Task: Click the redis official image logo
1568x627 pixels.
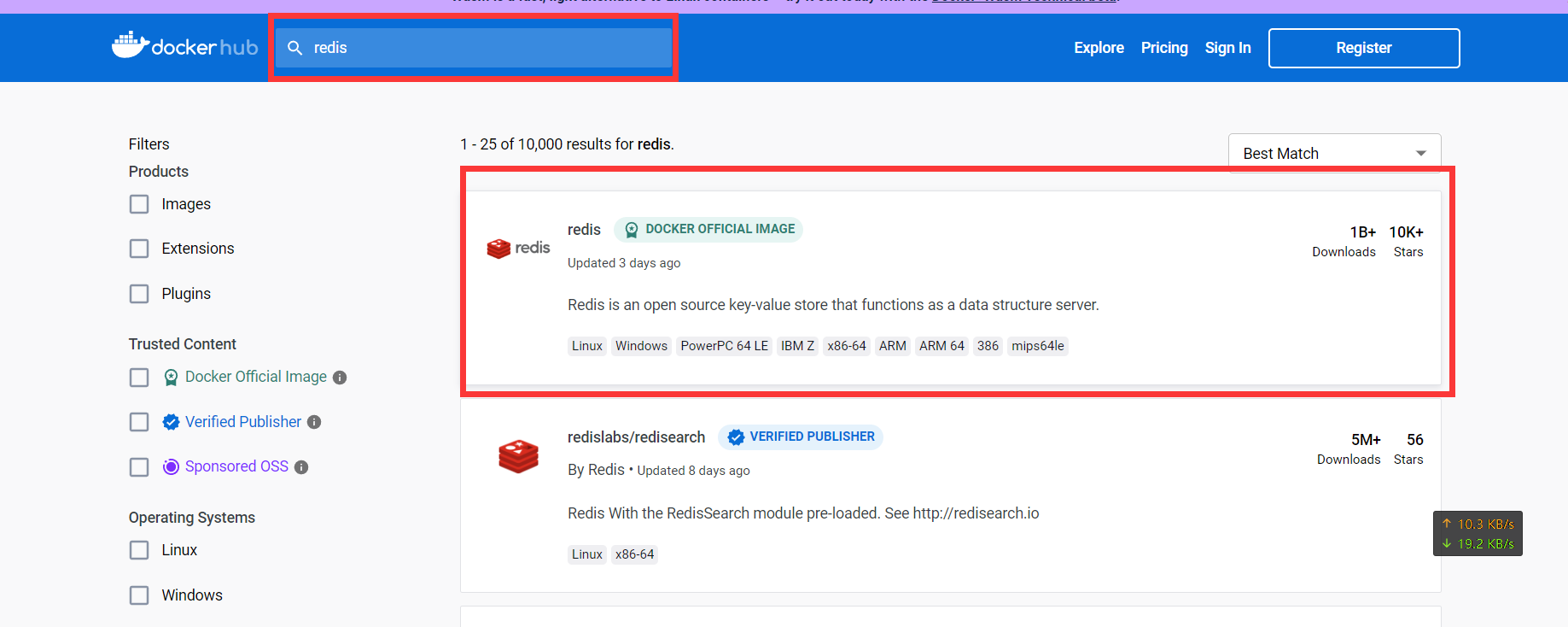Action: pyautogui.click(x=518, y=248)
